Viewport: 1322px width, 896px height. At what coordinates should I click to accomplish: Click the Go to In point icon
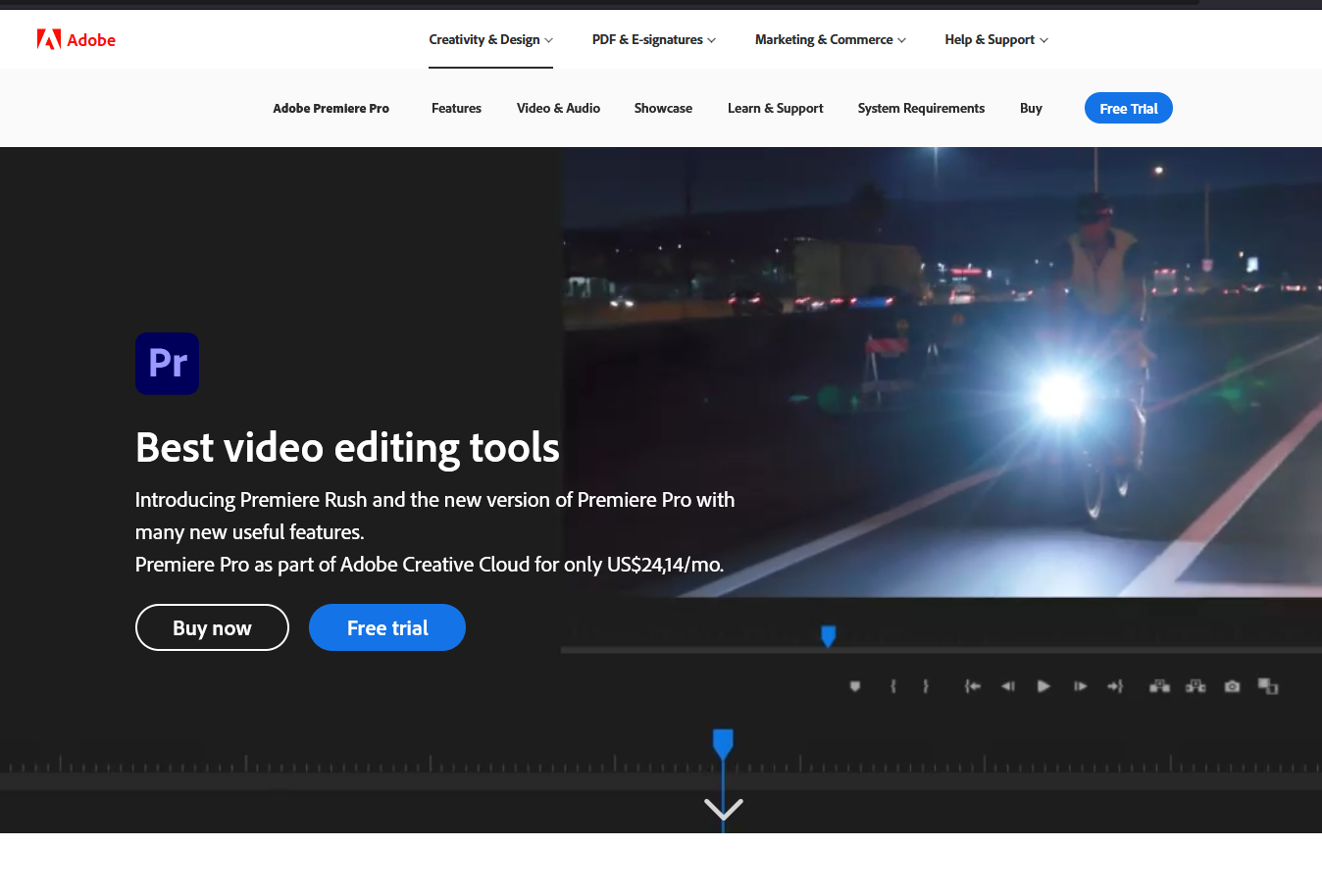972,686
